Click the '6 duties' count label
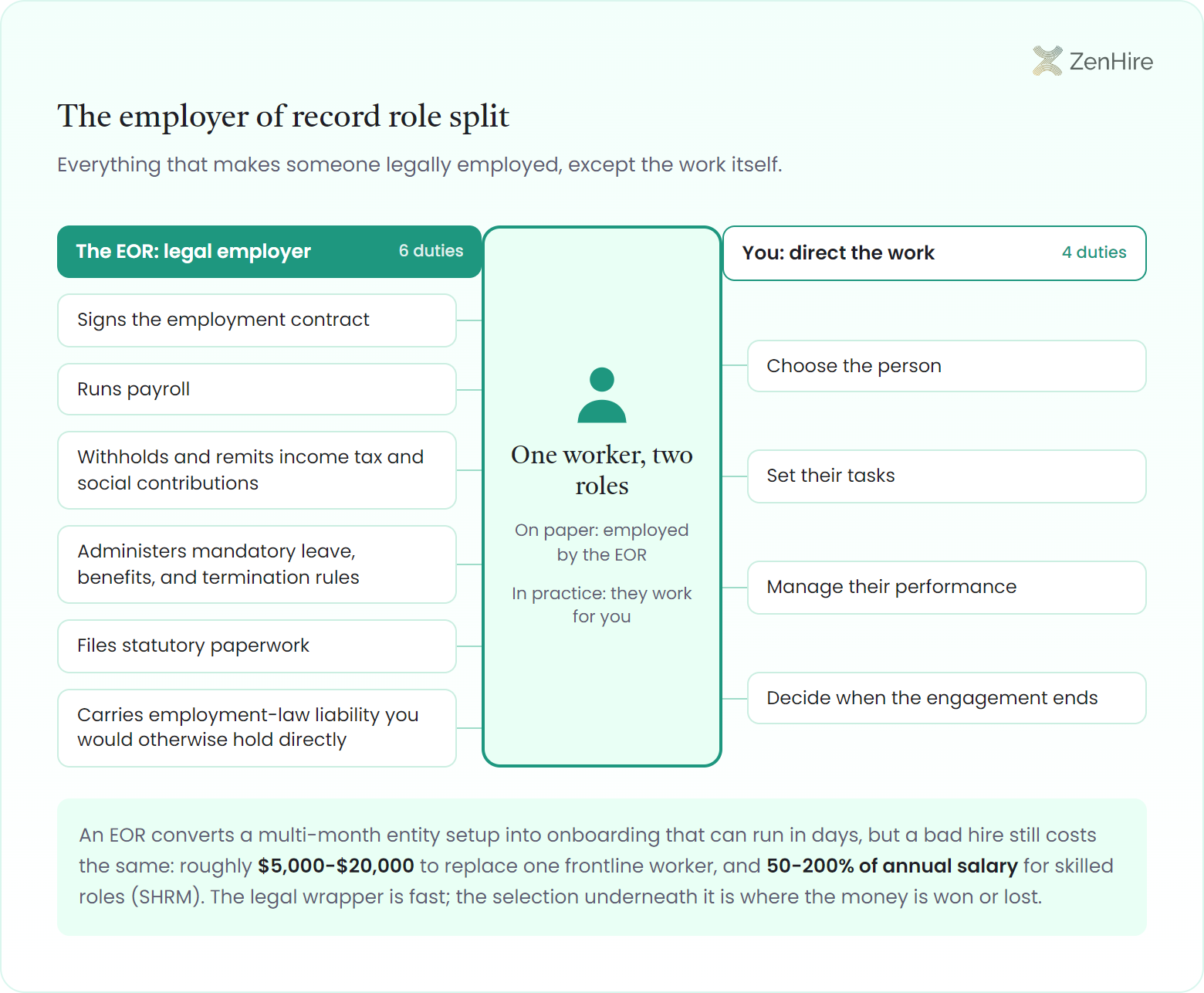The height and width of the screenshot is (993, 1204). [431, 251]
